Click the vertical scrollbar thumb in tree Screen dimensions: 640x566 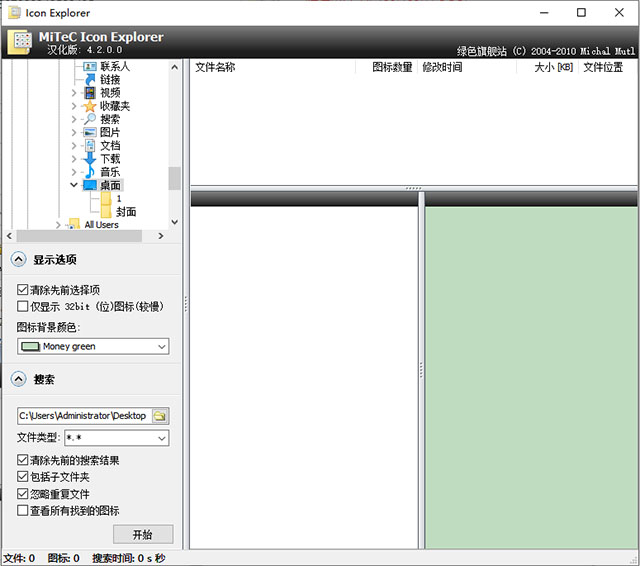coord(174,178)
